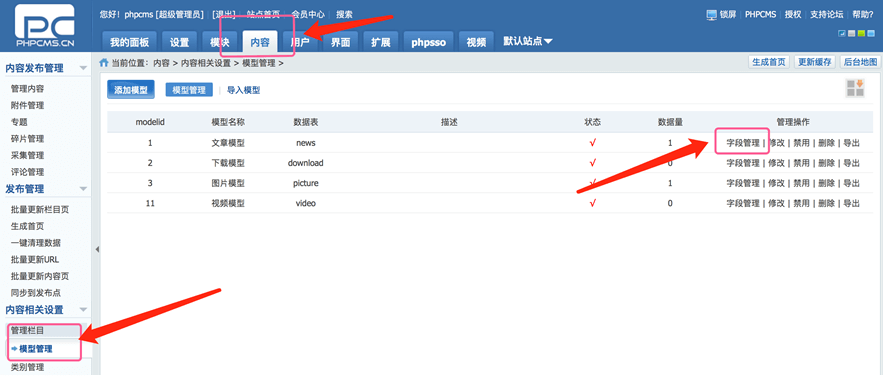Collapse the 内容发布管理 sidebar section

click(x=83, y=69)
